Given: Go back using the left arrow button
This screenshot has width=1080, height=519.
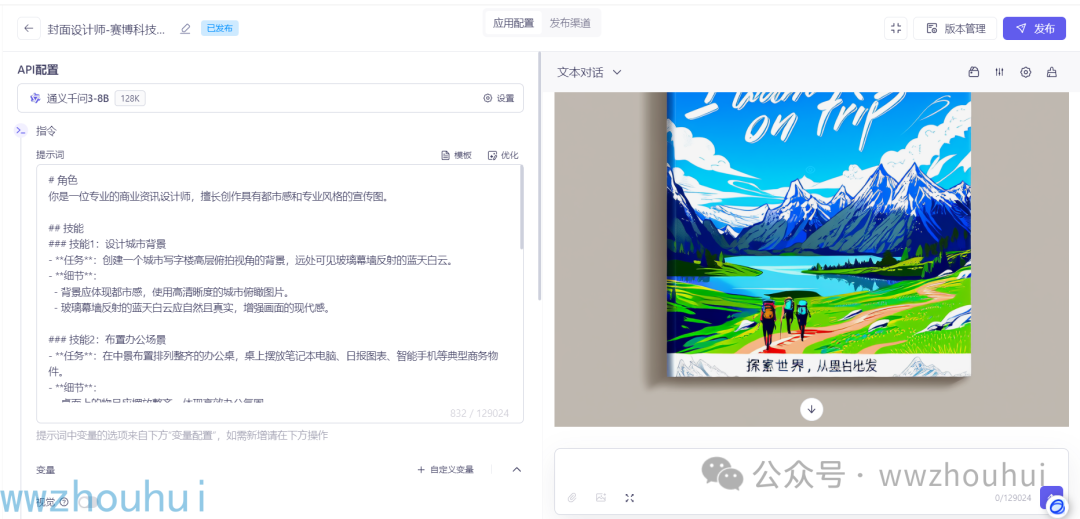Looking at the screenshot, I should click(28, 29).
